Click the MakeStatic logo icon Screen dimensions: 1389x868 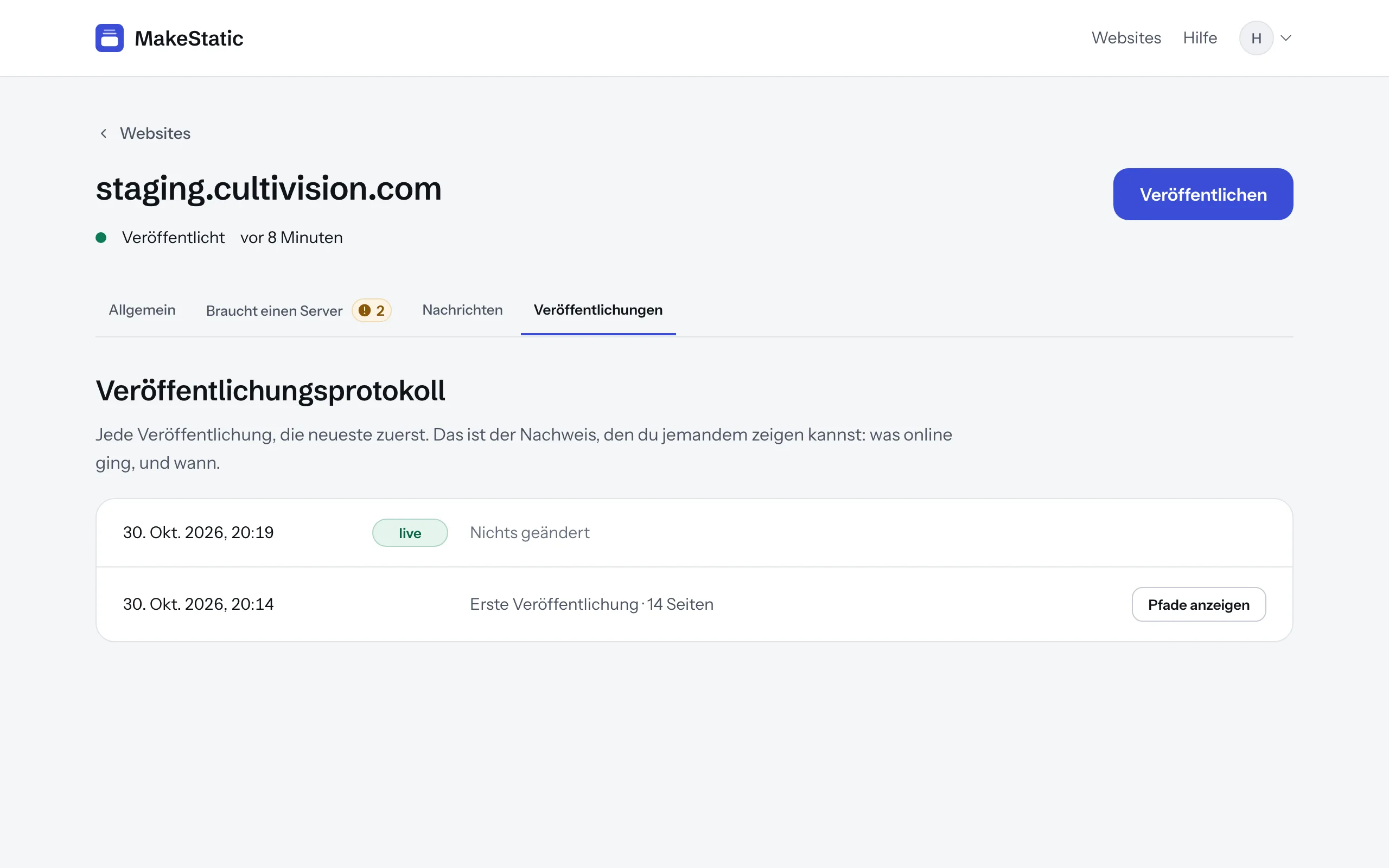tap(109, 38)
